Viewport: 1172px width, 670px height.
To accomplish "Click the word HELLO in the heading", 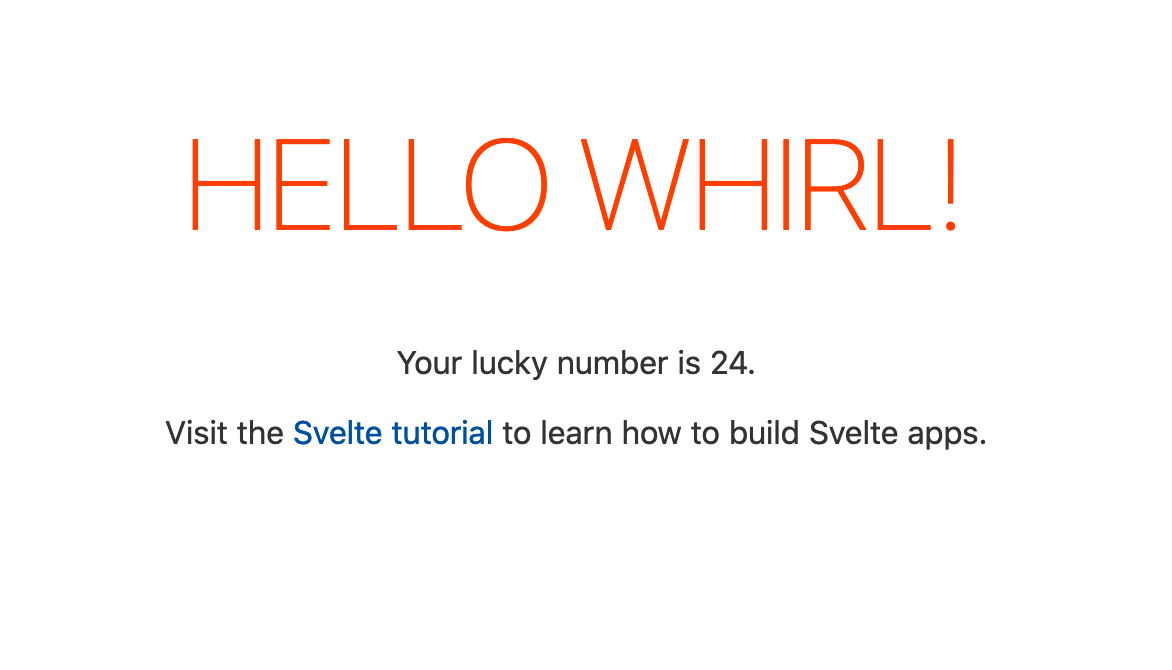I will (368, 186).
